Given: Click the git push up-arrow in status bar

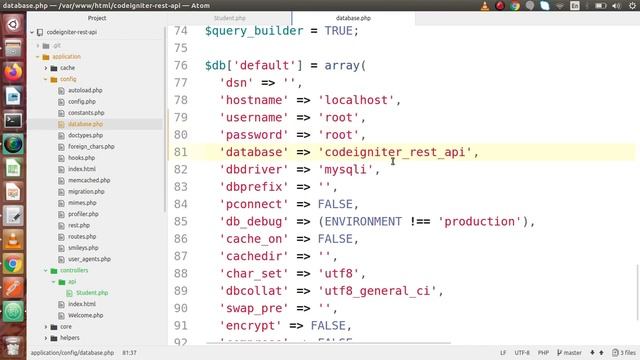Looking at the screenshot, I should (601, 353).
